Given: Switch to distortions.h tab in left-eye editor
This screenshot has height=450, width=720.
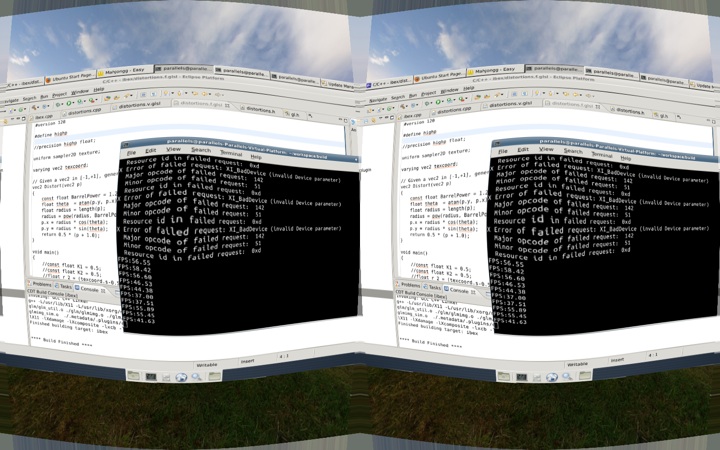Looking at the screenshot, I should [x=259, y=110].
